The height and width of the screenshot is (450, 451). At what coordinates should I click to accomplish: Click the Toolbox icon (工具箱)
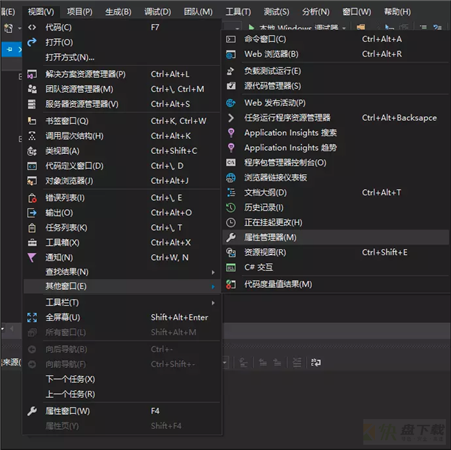click(x=32, y=243)
